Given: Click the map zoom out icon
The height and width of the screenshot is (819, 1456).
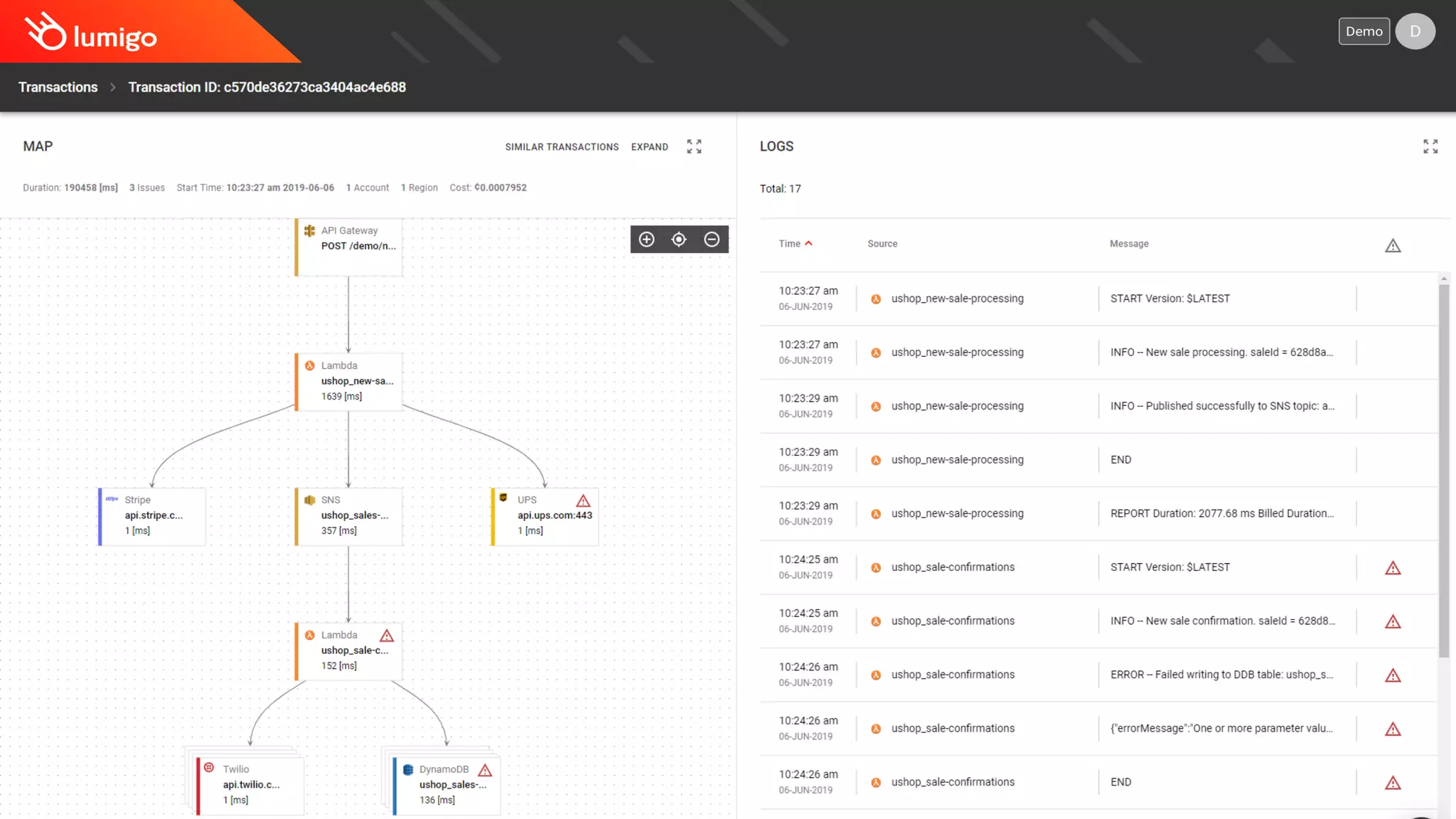Looking at the screenshot, I should pyautogui.click(x=712, y=240).
